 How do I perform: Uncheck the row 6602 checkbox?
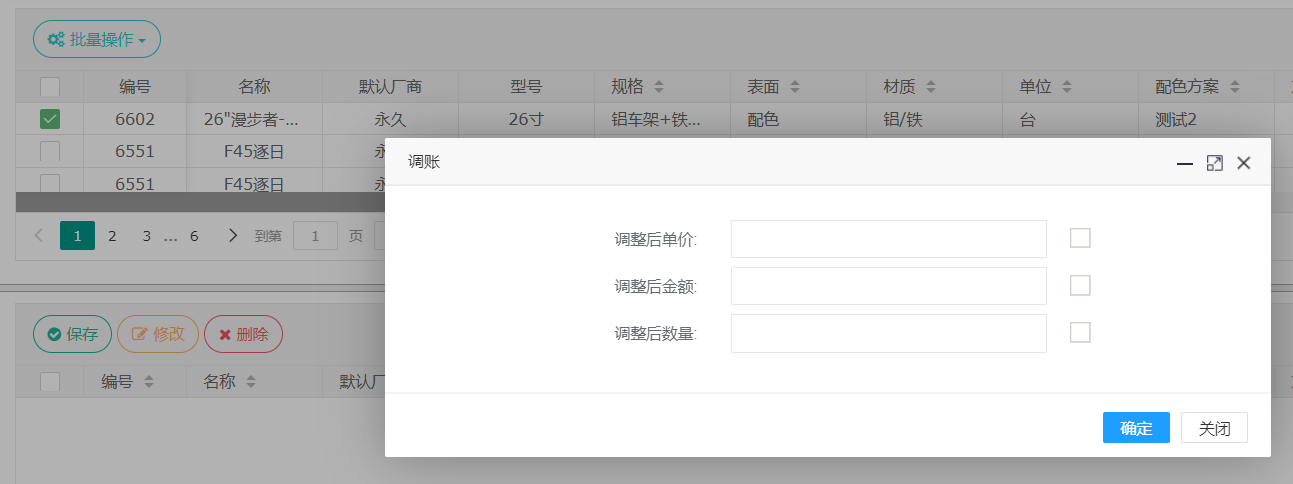click(50, 119)
